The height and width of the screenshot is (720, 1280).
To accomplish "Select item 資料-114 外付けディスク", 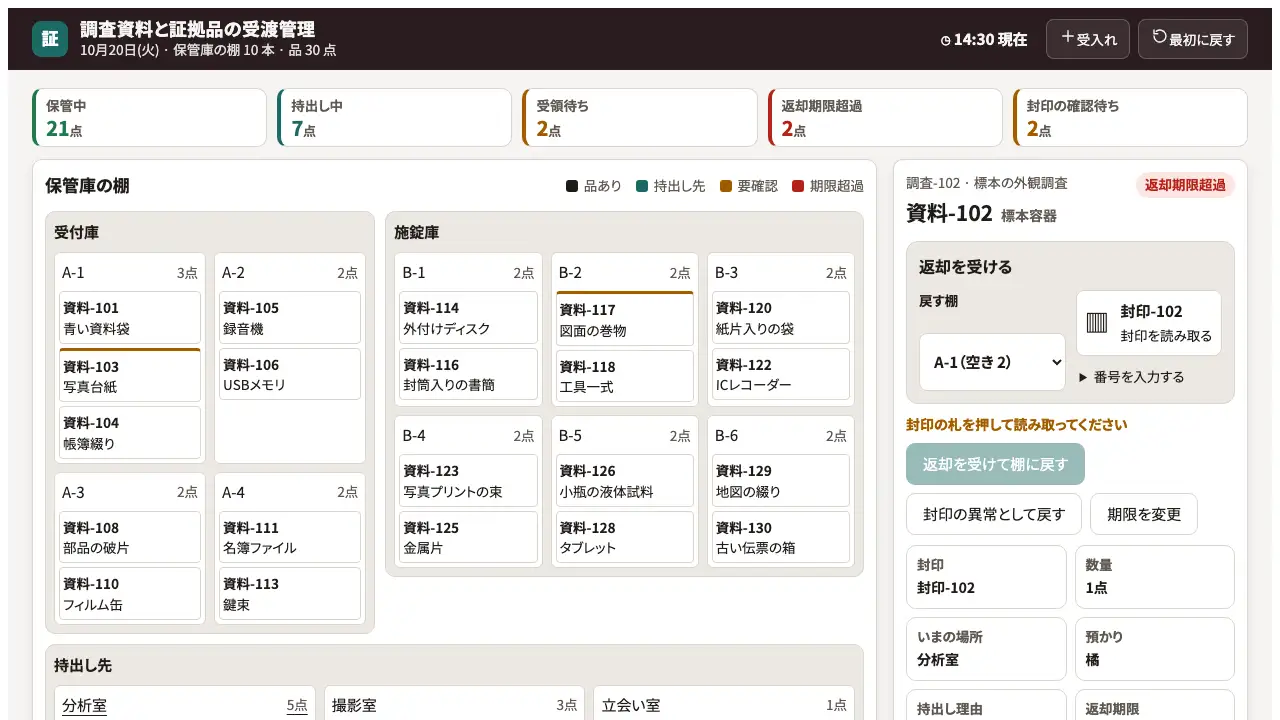I will [x=468, y=318].
